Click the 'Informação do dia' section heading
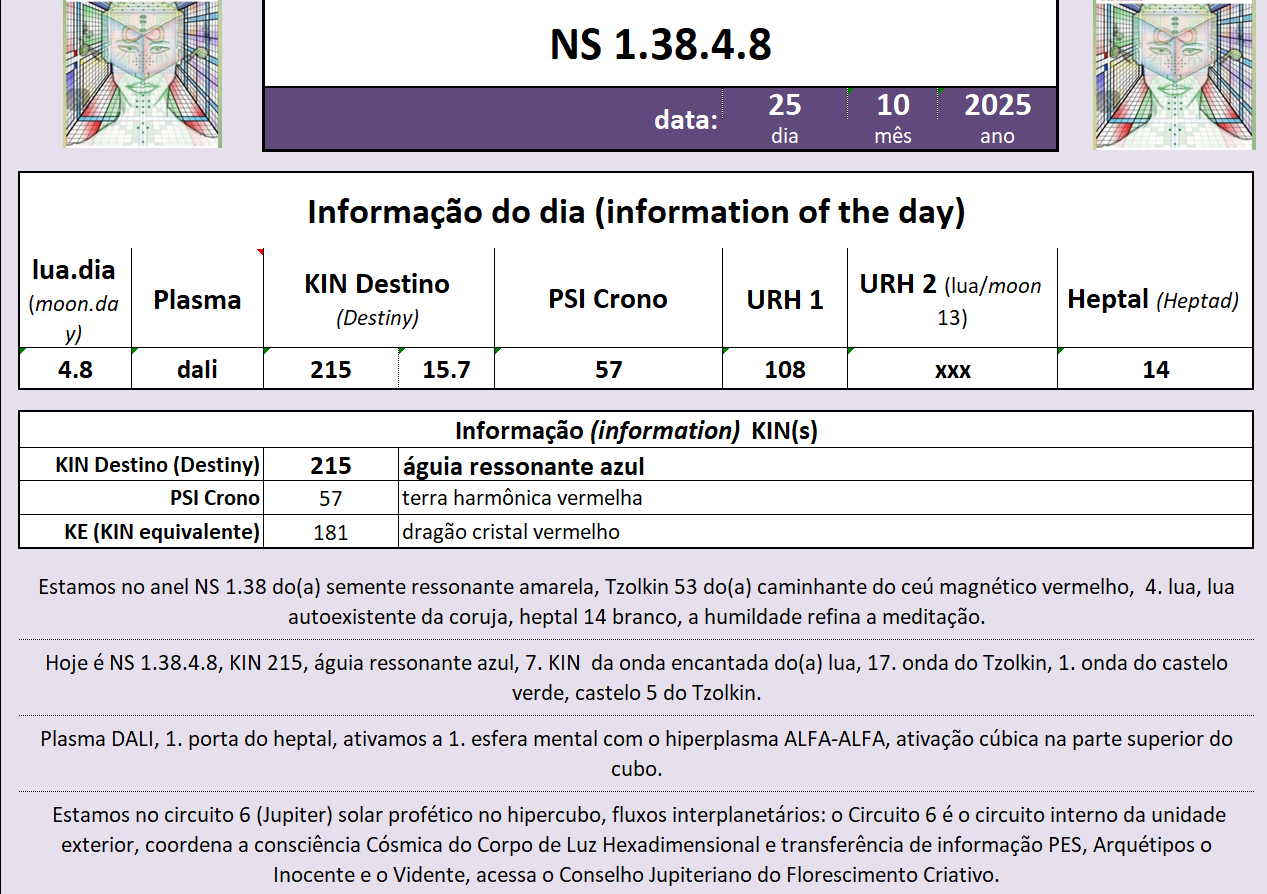The height and width of the screenshot is (894, 1267). [x=635, y=212]
